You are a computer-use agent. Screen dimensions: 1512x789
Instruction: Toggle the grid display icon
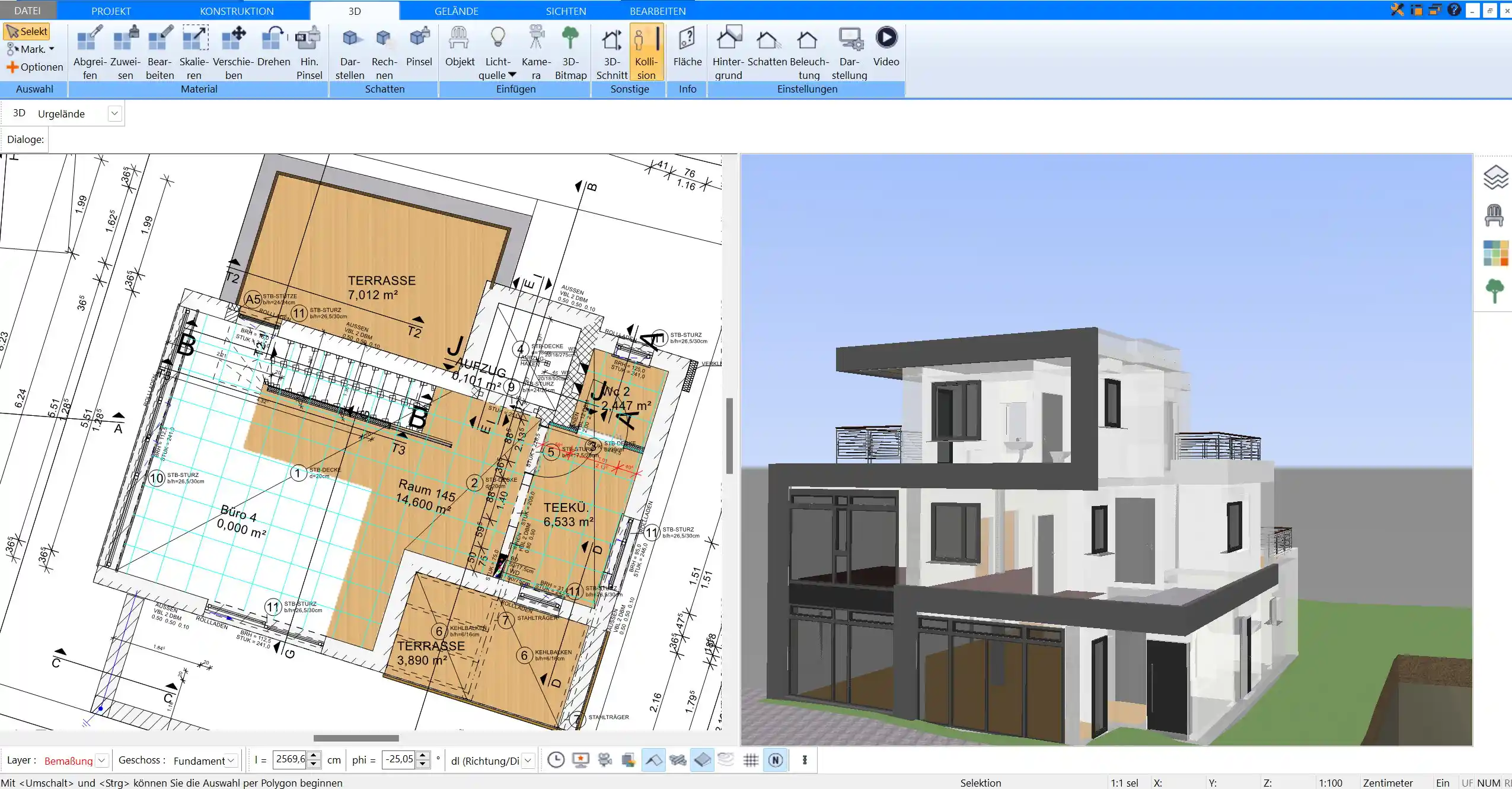click(x=751, y=760)
